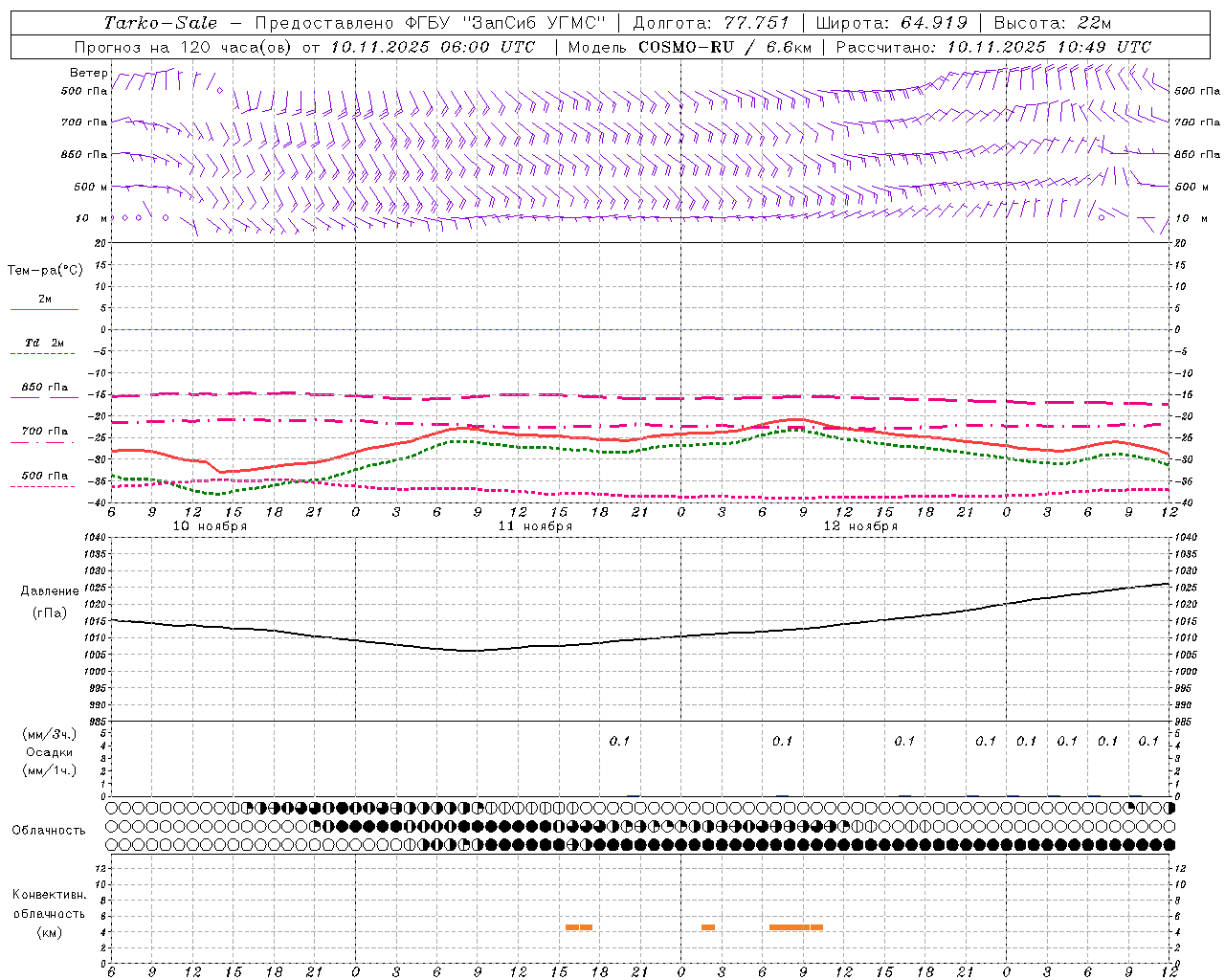Click the Тем-ра(°C) temperature axis title
This screenshot has height=980, width=1225.
[45, 271]
